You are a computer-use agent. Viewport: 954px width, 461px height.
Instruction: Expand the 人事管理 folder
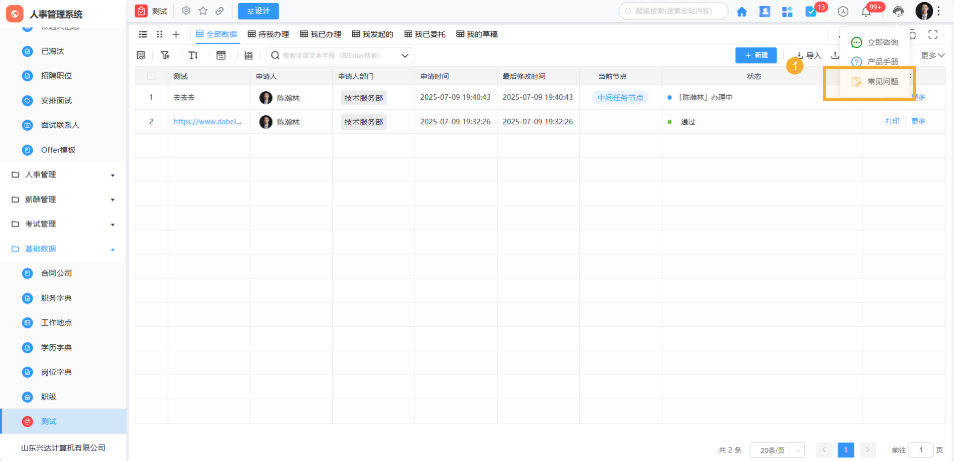63,175
